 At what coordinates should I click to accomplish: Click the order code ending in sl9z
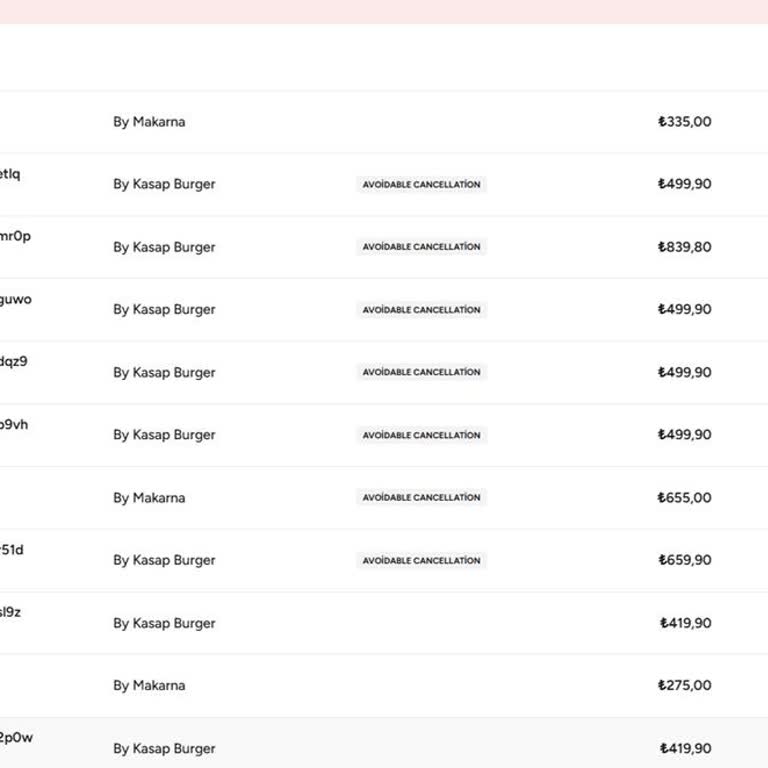(10, 612)
